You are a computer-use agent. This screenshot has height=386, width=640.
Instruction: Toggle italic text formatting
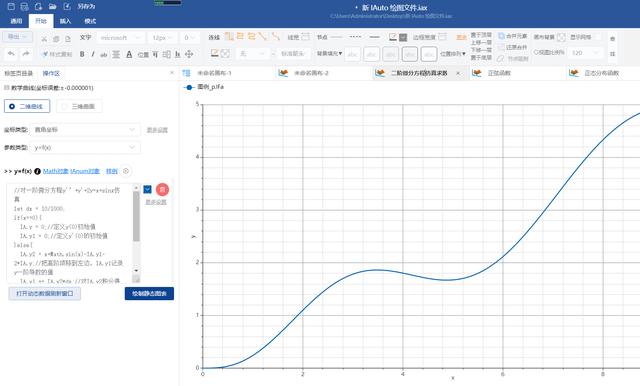tap(93, 54)
